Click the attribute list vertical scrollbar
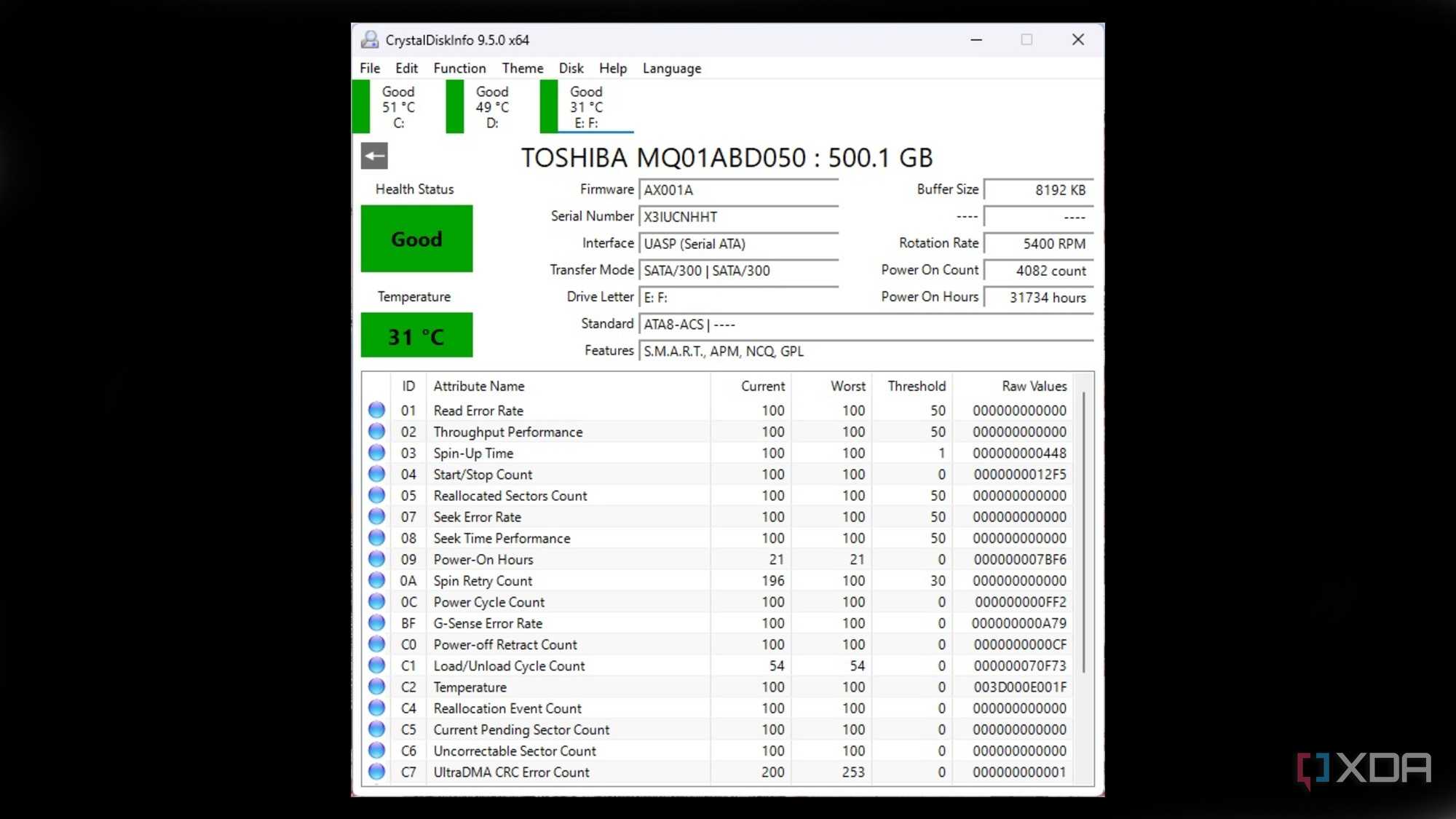Screen dimensions: 1456x819 [x=1083, y=531]
